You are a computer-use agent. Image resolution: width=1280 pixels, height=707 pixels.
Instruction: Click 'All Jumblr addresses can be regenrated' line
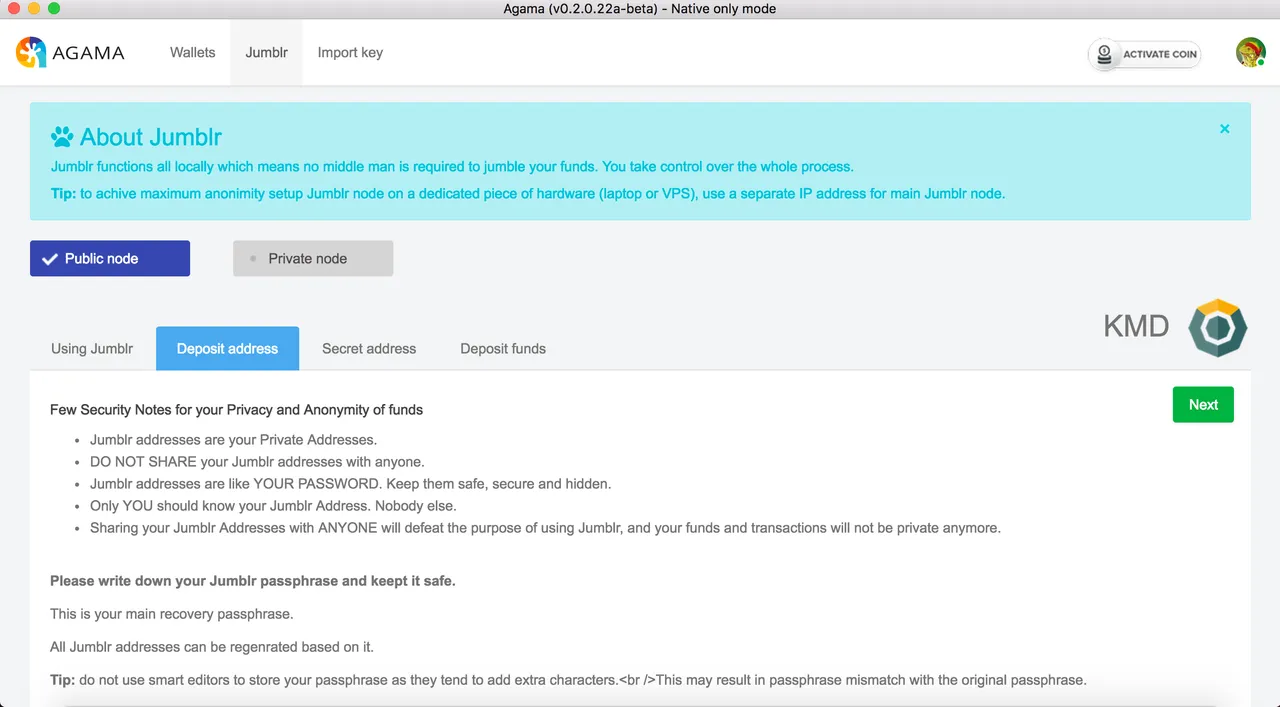point(212,647)
